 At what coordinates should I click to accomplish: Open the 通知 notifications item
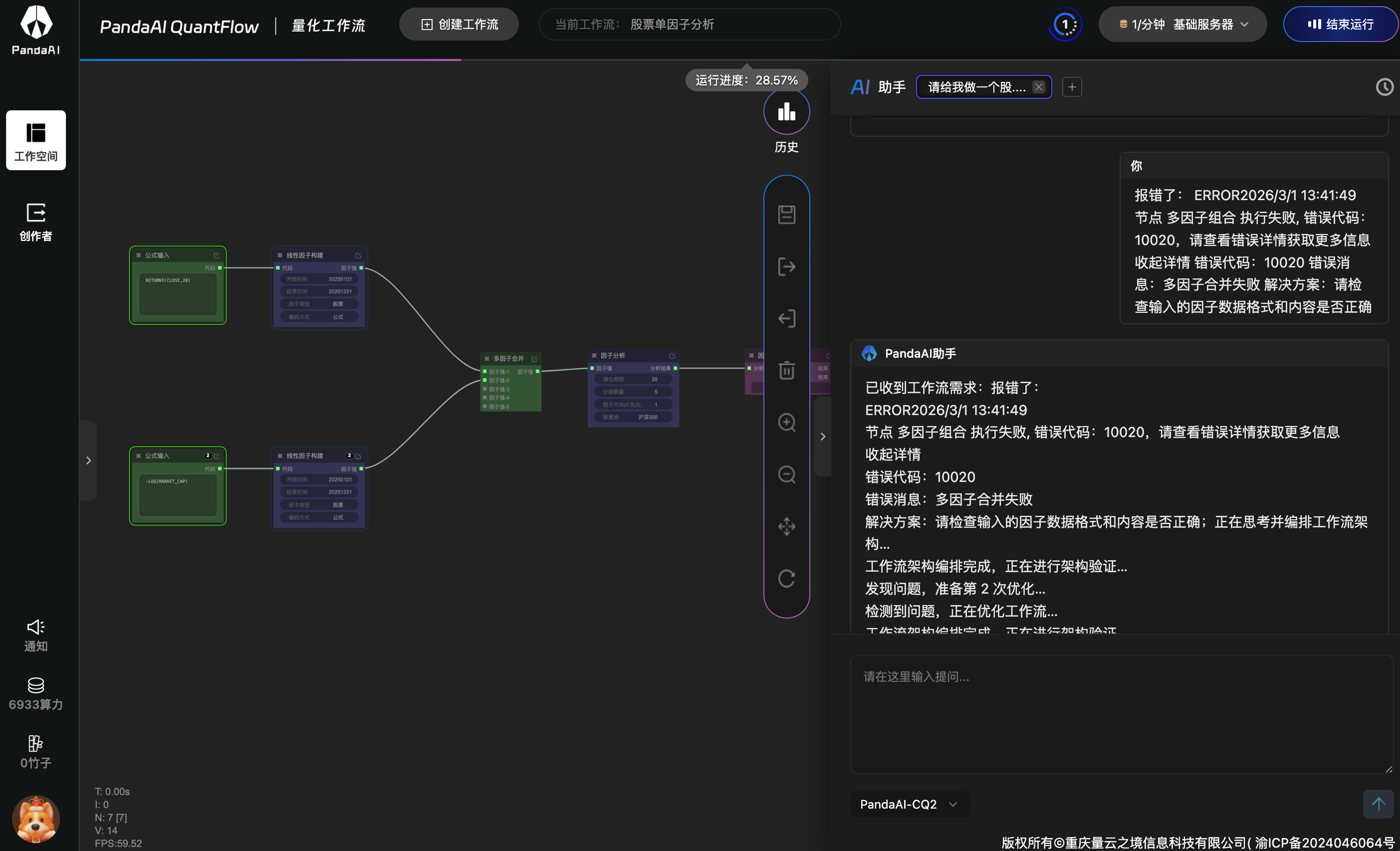click(x=36, y=636)
